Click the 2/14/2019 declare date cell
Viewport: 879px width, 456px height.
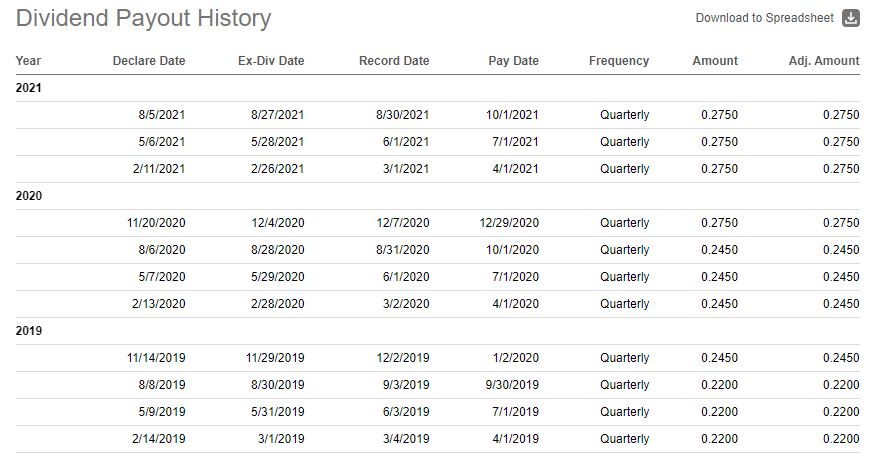[x=159, y=439]
